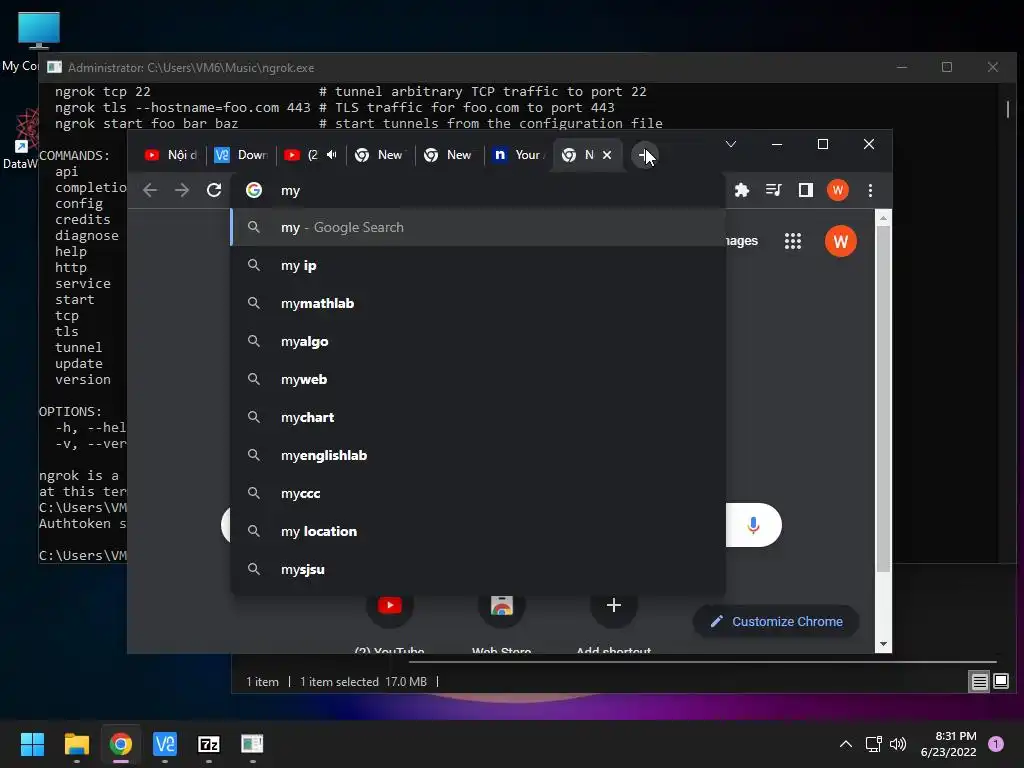Click the ngrok console title bar icon
The width and height of the screenshot is (1024, 768).
click(54, 67)
